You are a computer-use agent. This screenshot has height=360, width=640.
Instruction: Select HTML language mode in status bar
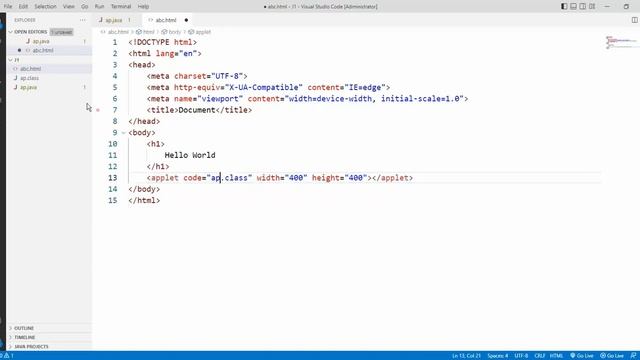[556, 356]
